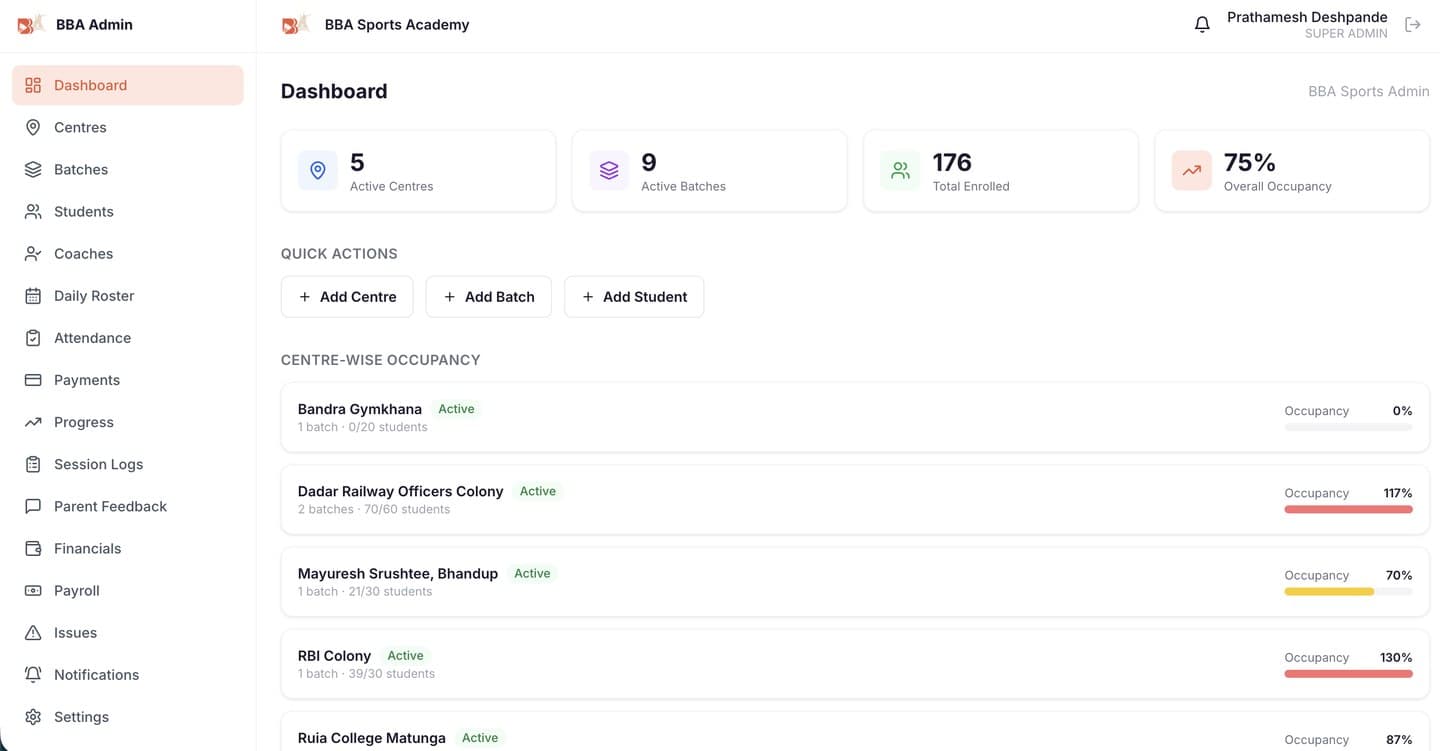Viewport: 1440px width, 751px height.
Task: Open the RBI Colony centre row
Action: tap(855, 663)
